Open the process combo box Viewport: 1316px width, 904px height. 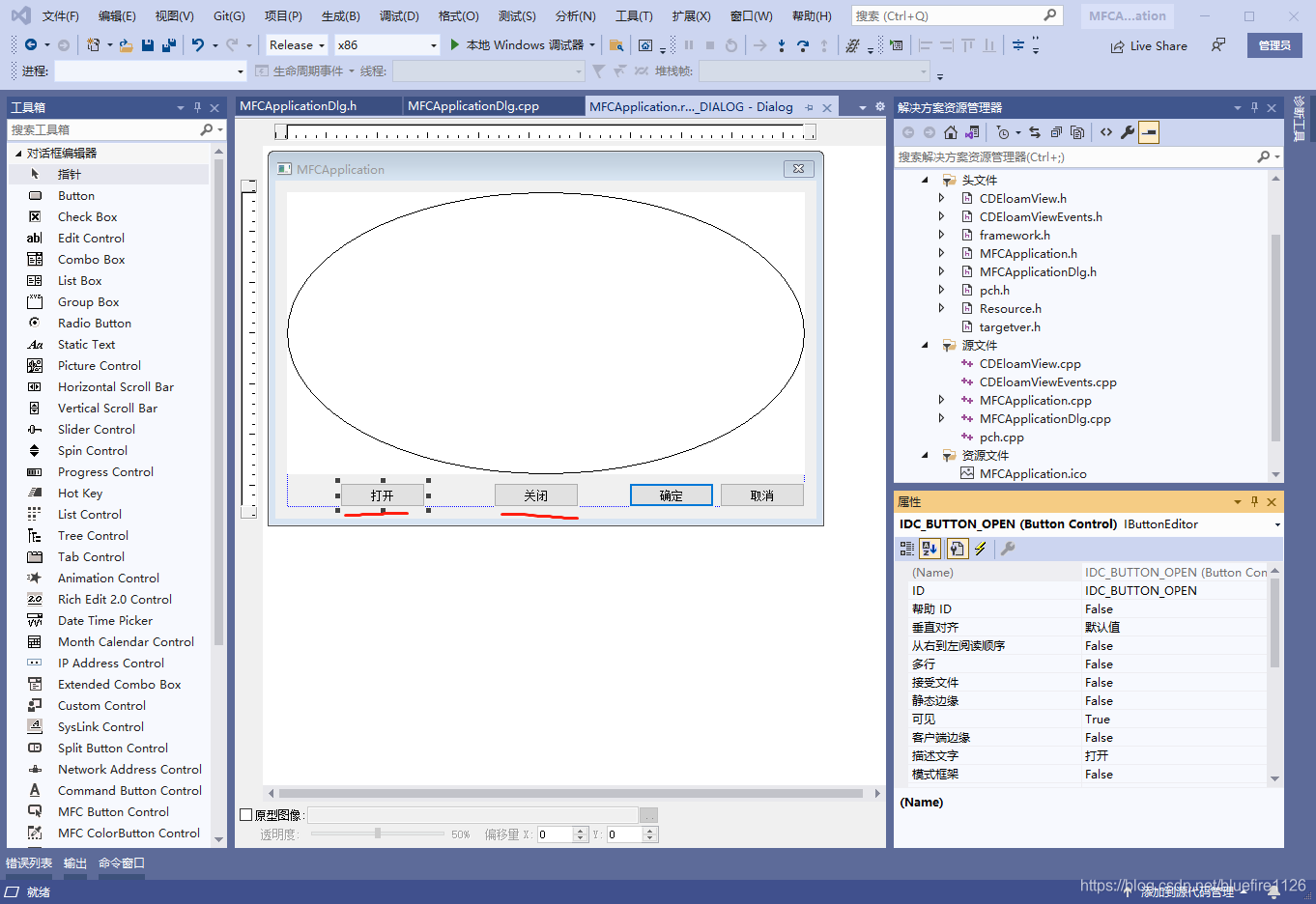click(151, 71)
